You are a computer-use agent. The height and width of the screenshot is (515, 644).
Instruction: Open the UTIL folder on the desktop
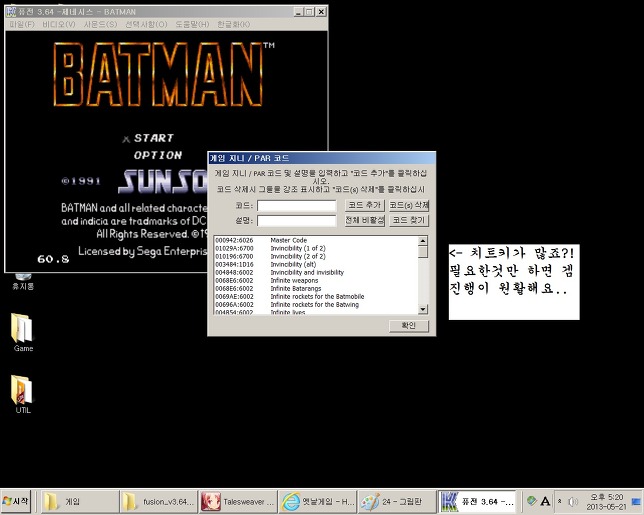(23, 394)
